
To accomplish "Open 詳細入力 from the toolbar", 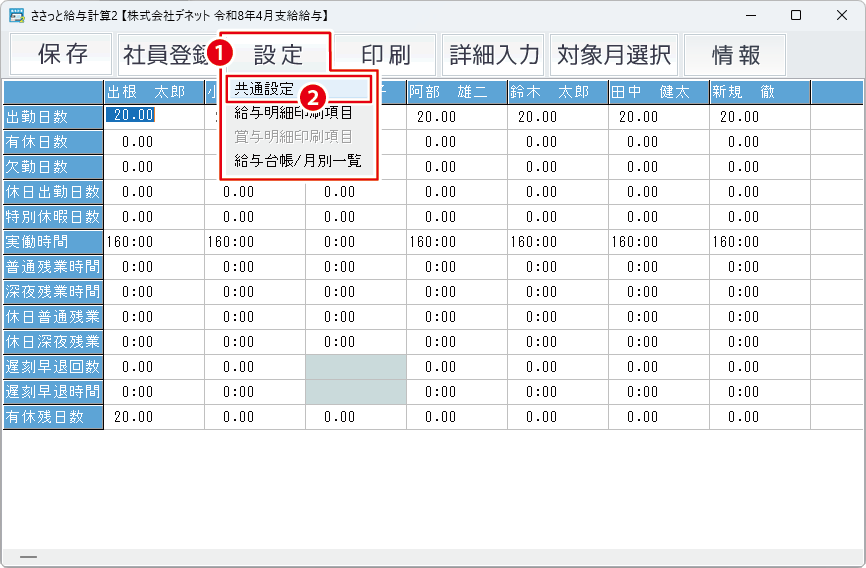I will tap(494, 55).
